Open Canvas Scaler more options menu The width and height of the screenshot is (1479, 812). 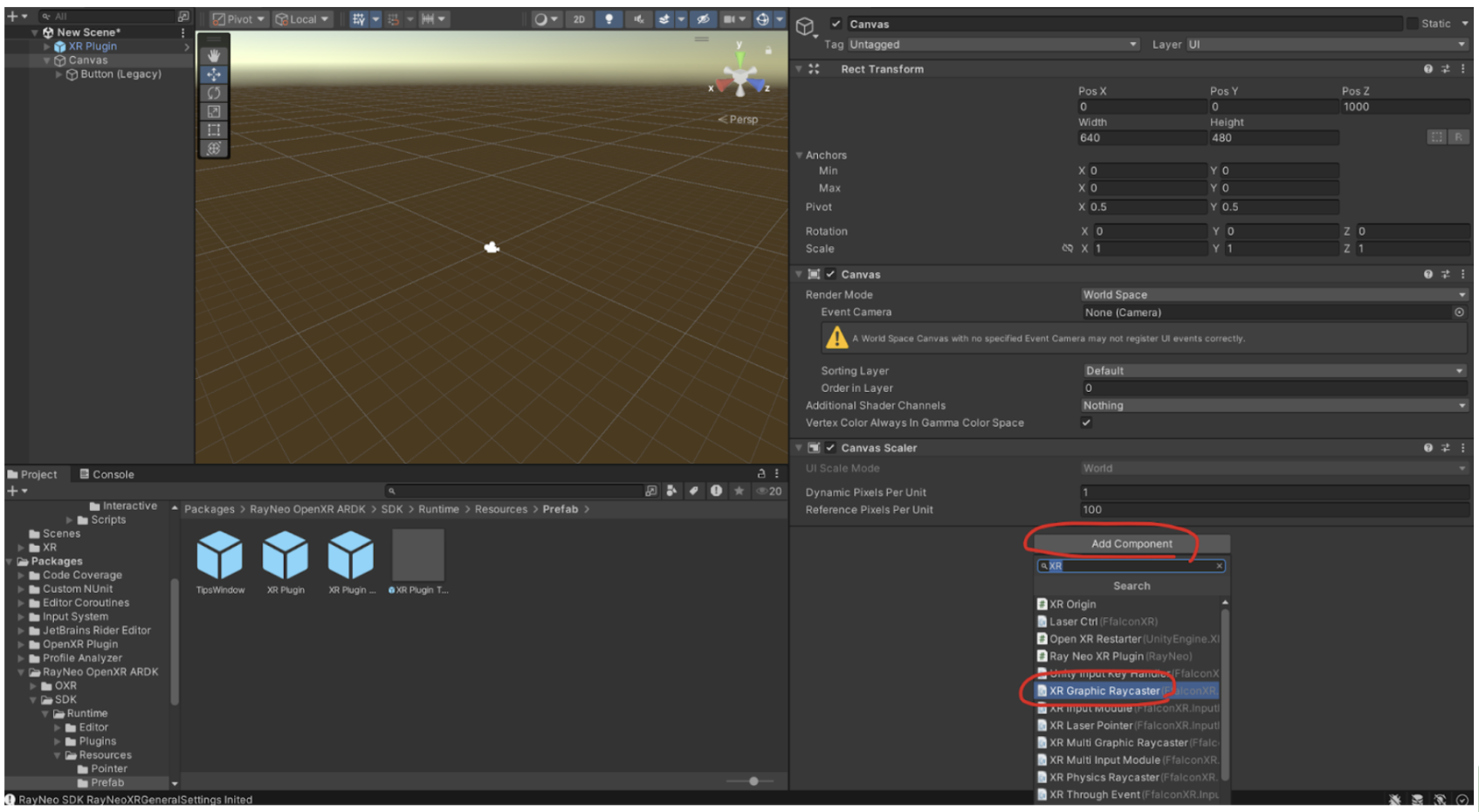click(1462, 448)
